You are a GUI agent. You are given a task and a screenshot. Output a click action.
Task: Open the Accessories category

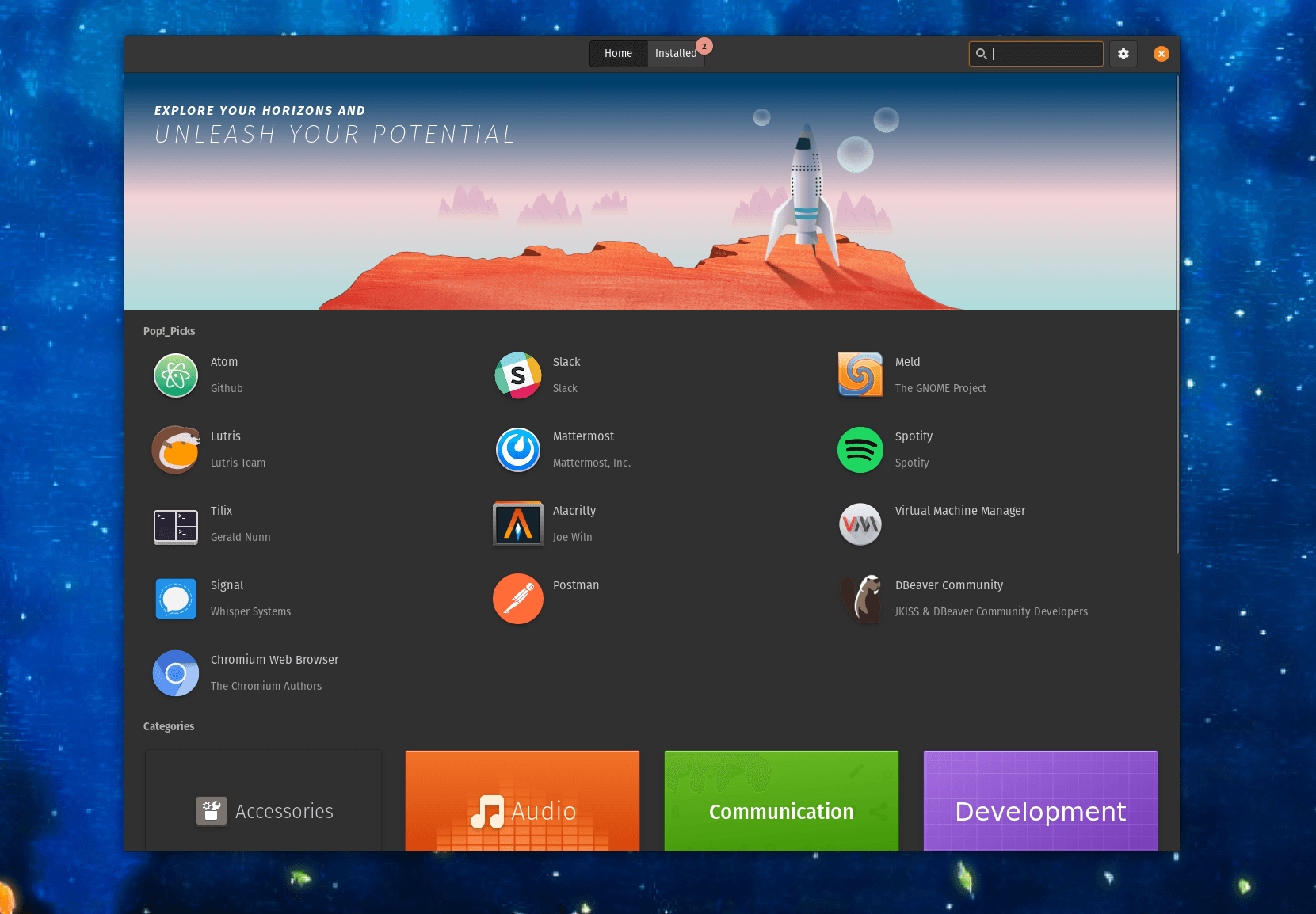[264, 802]
